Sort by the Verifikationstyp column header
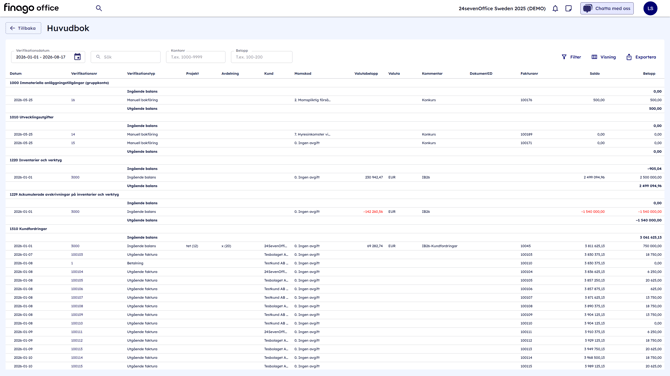Screen dimensions: 670x376 point(141,73)
